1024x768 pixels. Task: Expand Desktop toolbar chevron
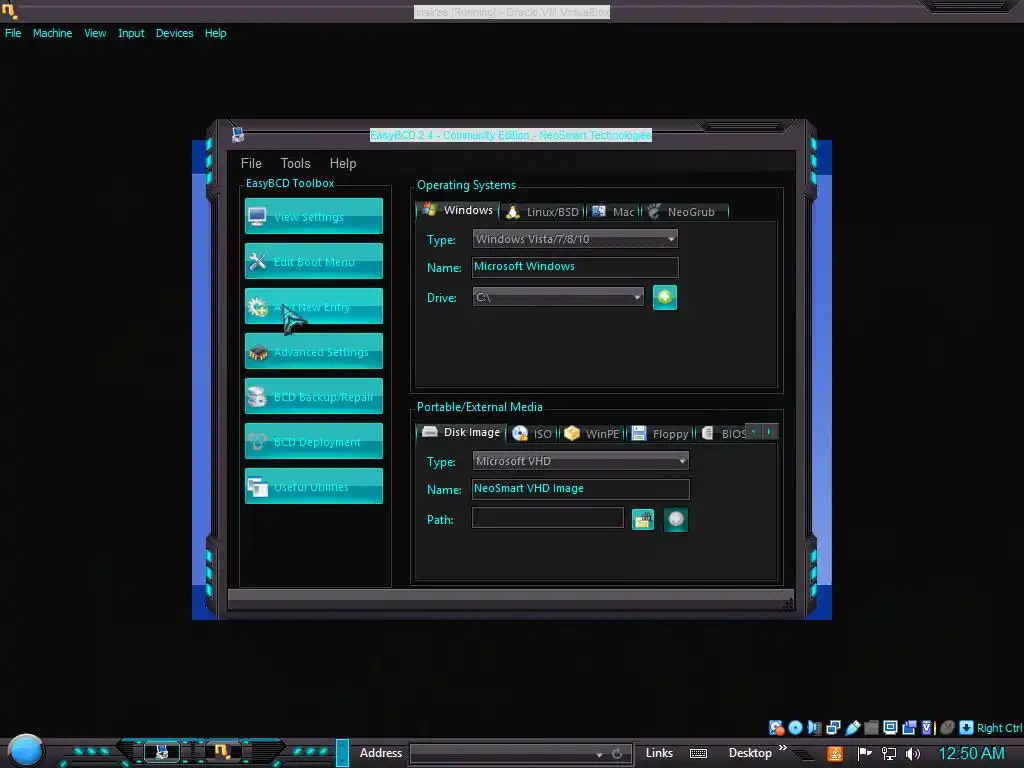(782, 748)
